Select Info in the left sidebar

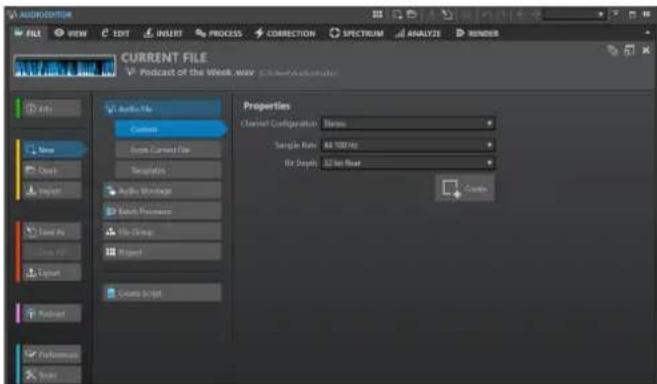click(52, 109)
